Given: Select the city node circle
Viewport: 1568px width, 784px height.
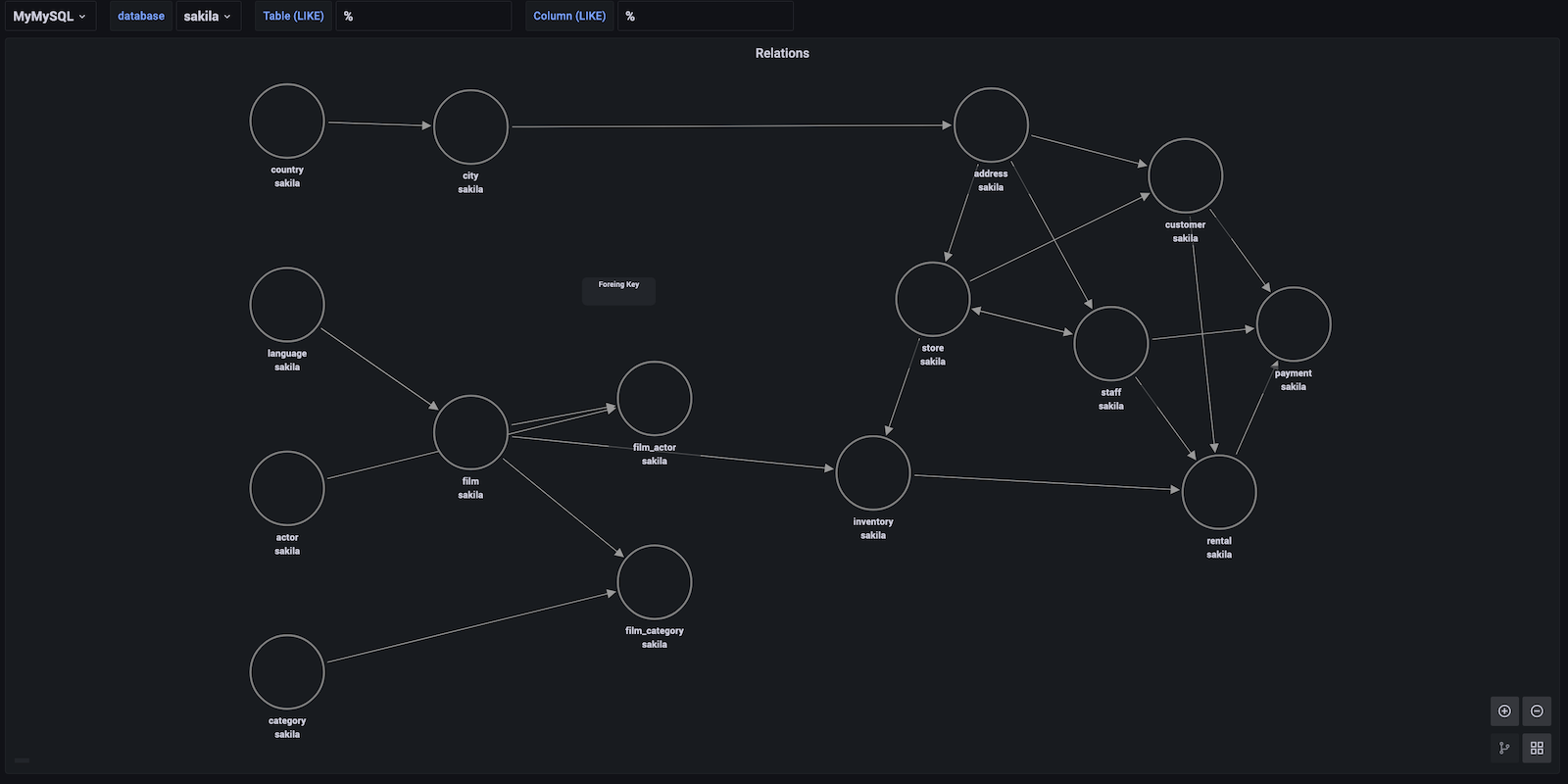Looking at the screenshot, I should (x=470, y=127).
